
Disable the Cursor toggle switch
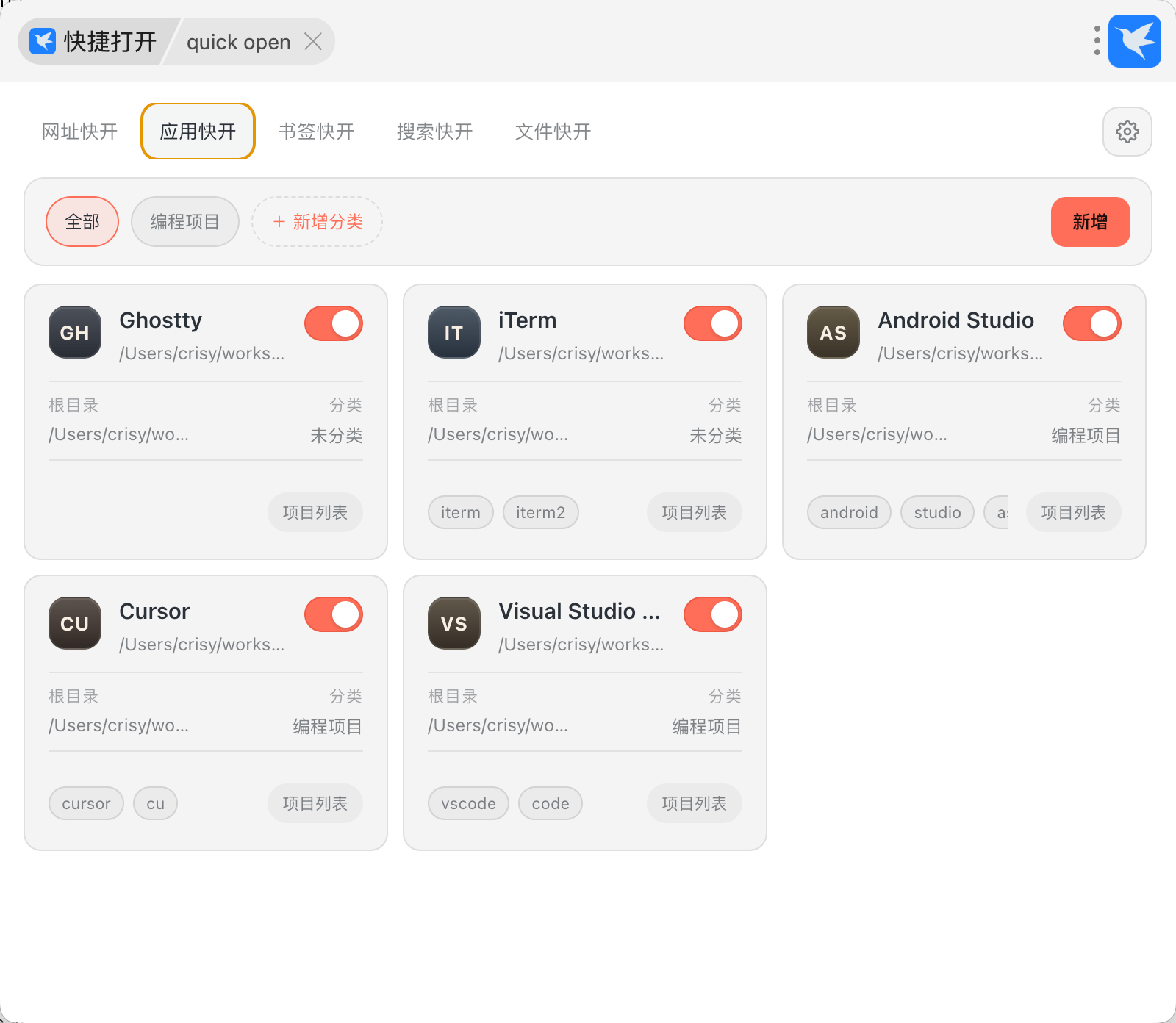(334, 614)
